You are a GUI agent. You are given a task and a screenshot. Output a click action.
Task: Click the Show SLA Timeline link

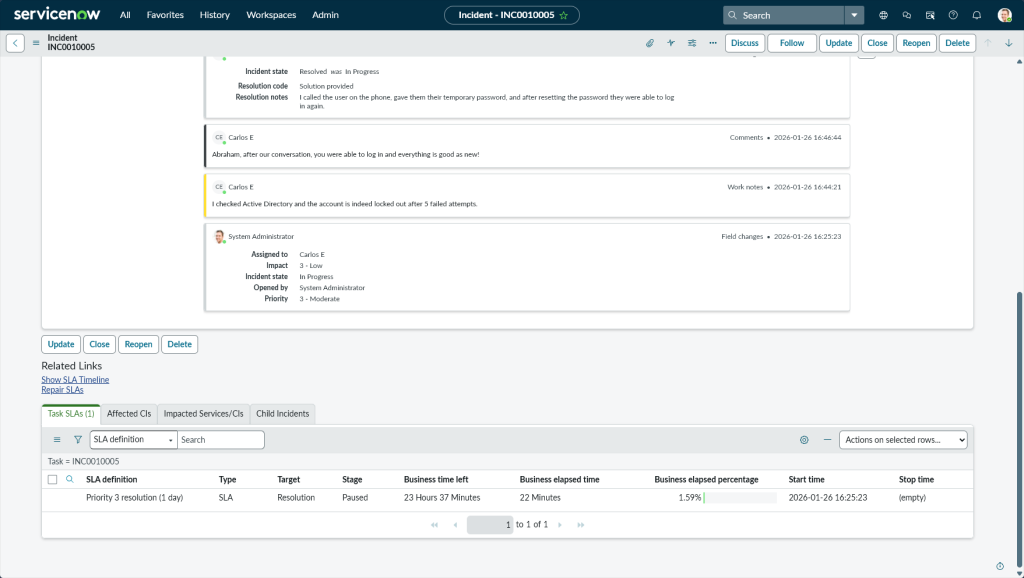click(x=75, y=380)
